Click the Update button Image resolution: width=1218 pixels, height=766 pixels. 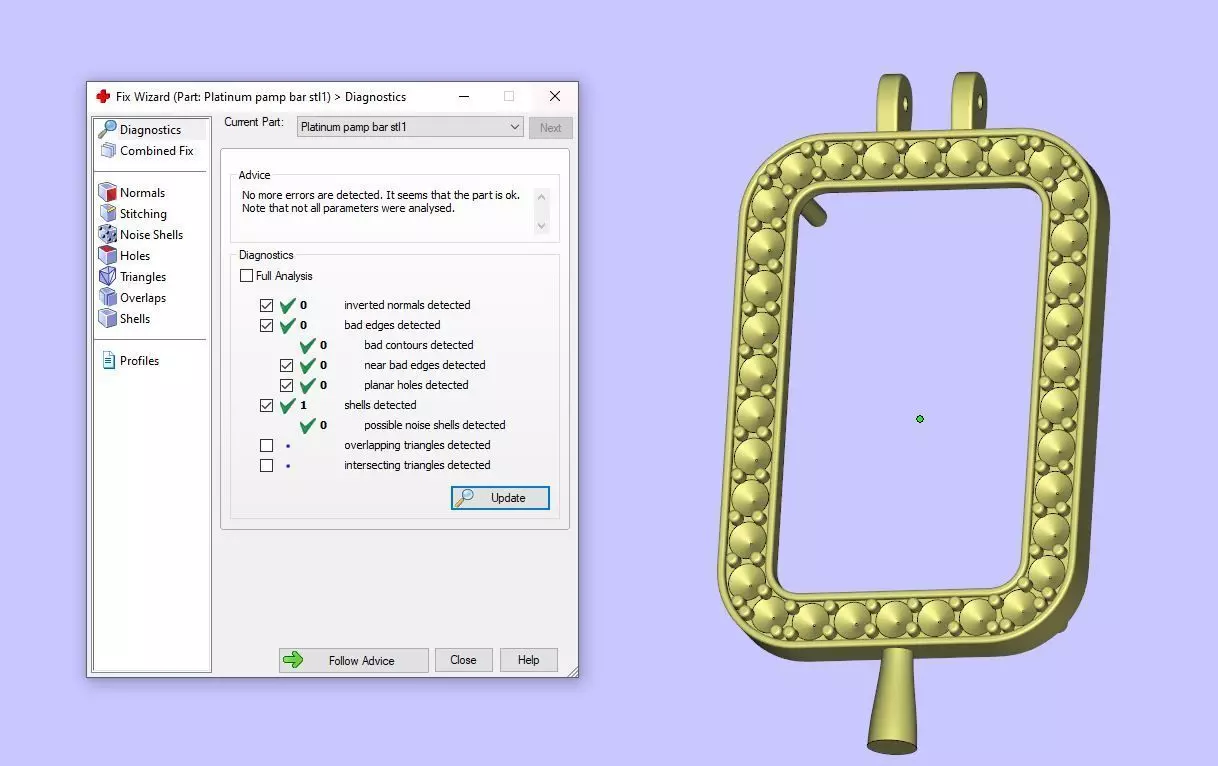(x=500, y=498)
